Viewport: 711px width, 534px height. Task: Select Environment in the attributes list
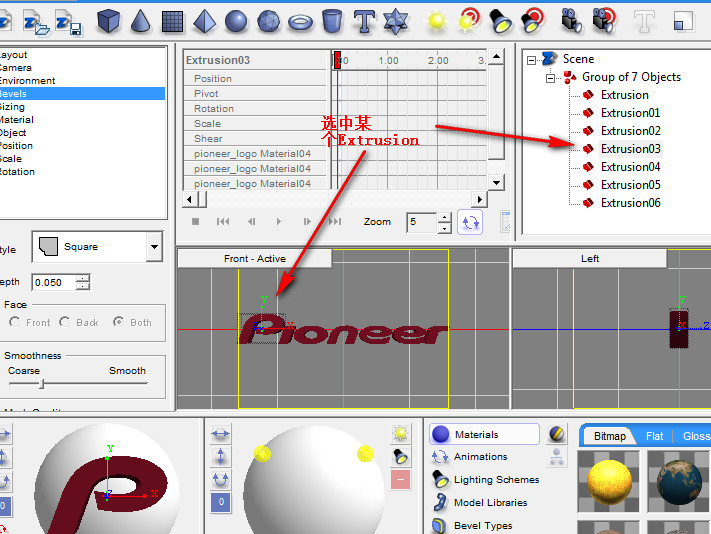point(28,81)
